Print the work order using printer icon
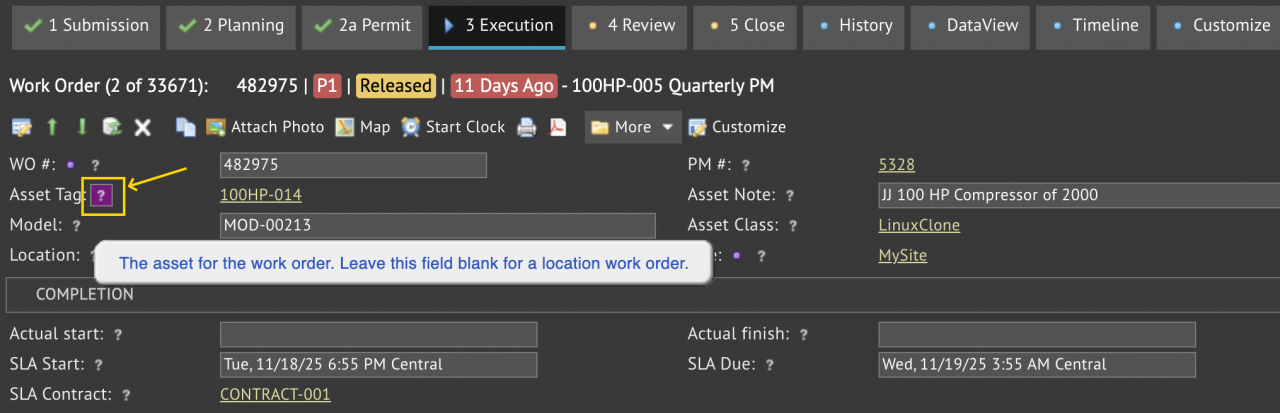The image size is (1280, 413). [x=525, y=127]
